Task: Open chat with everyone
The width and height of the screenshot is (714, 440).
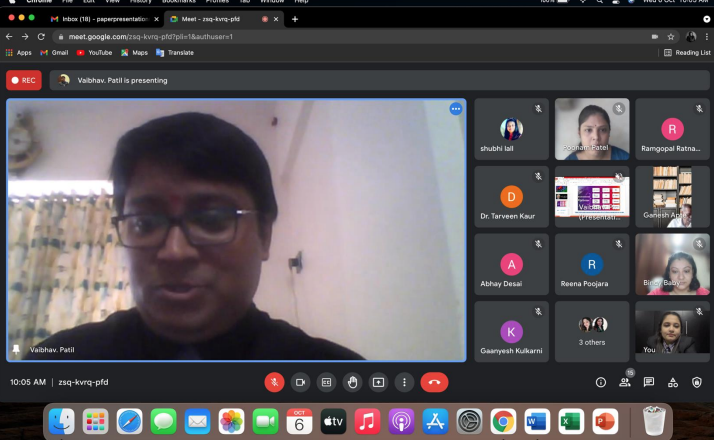Action: (x=649, y=383)
